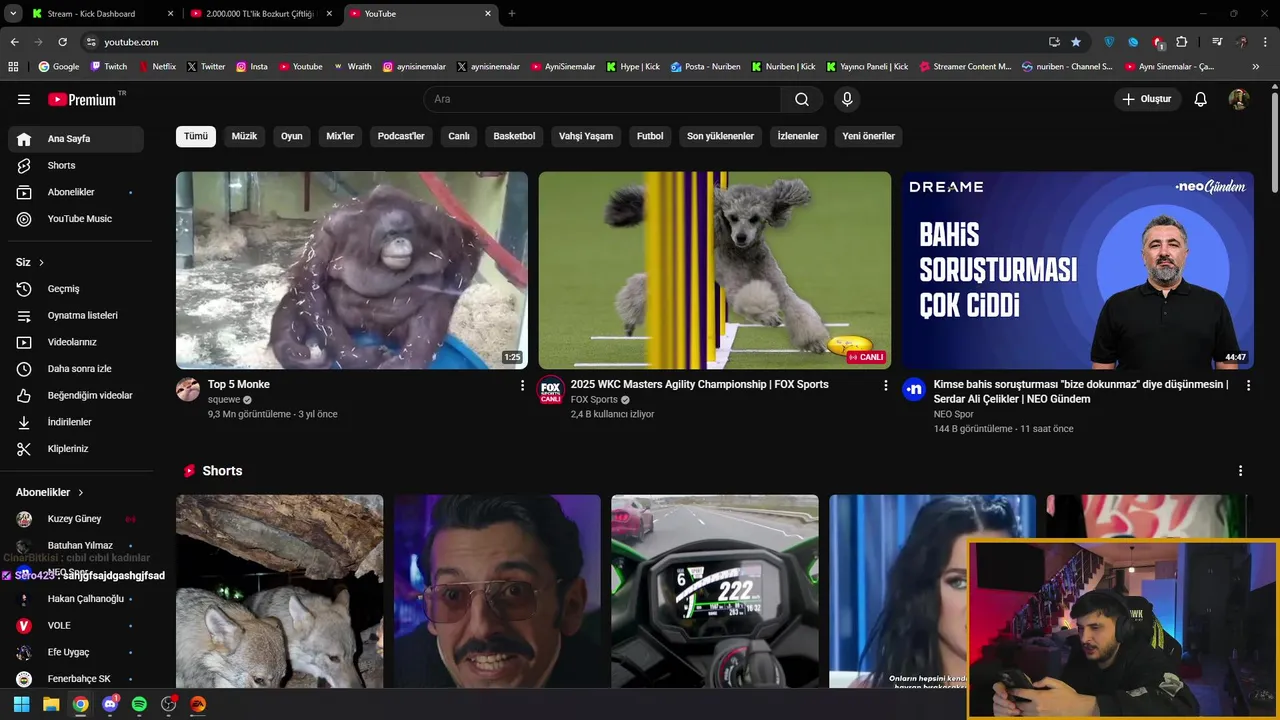Open Abonelikler in the sidebar
Screen dimensions: 1280x720
pos(76,192)
